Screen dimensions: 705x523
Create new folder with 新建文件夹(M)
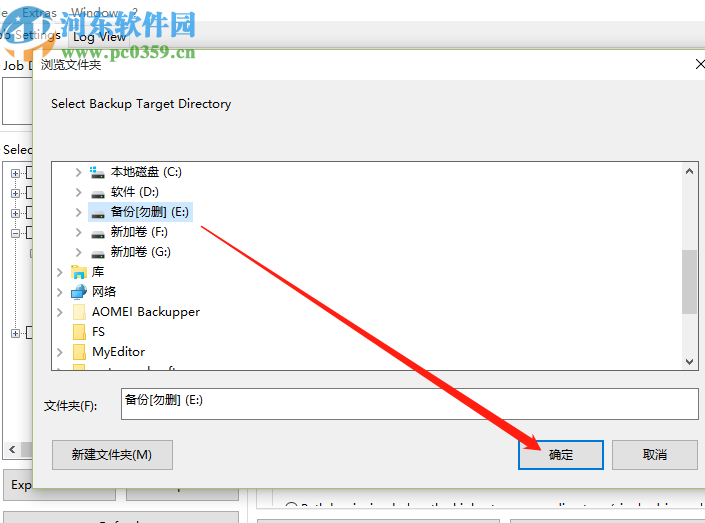112,455
